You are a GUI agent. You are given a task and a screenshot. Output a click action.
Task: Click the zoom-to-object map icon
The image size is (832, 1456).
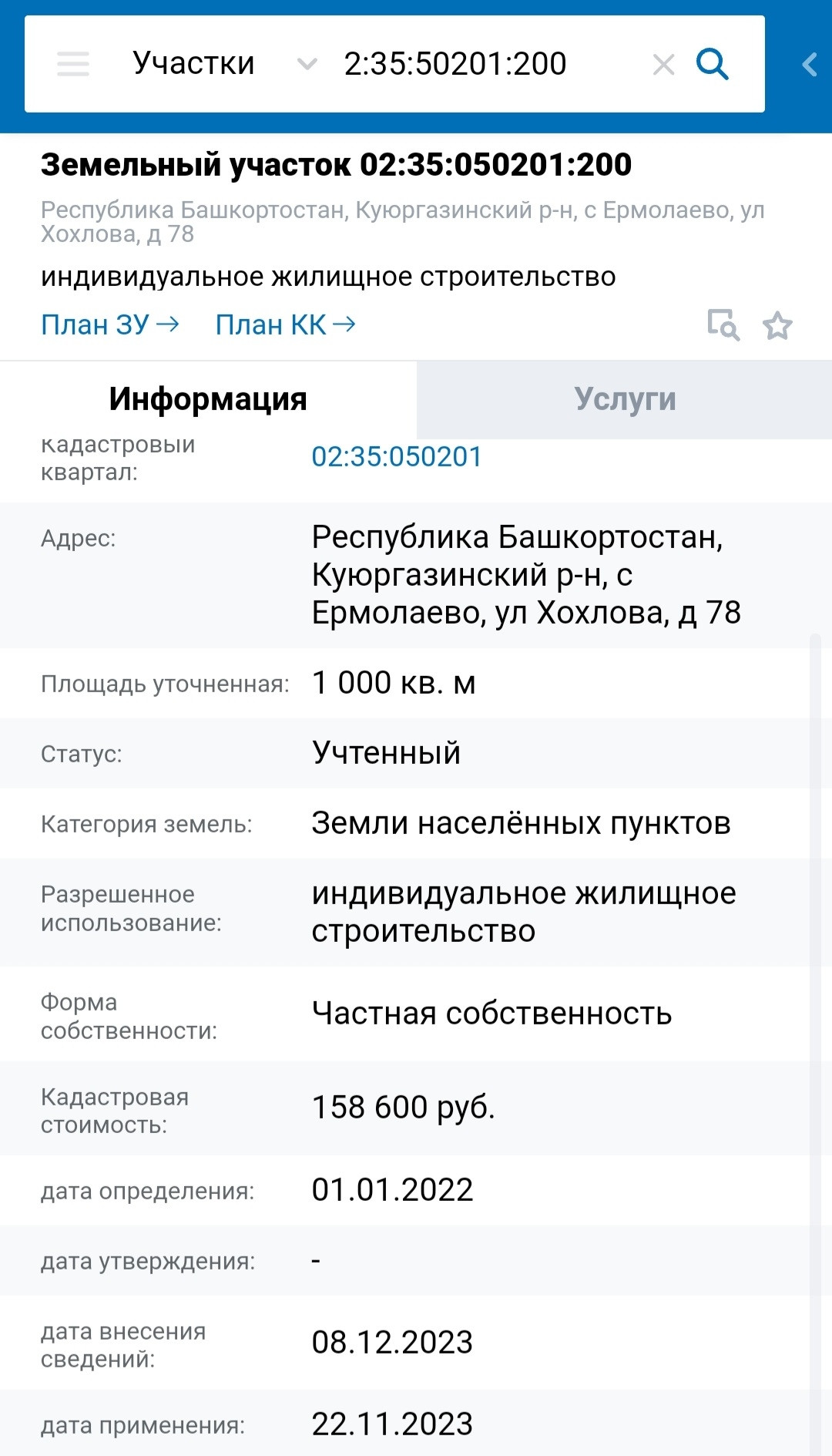click(x=723, y=325)
